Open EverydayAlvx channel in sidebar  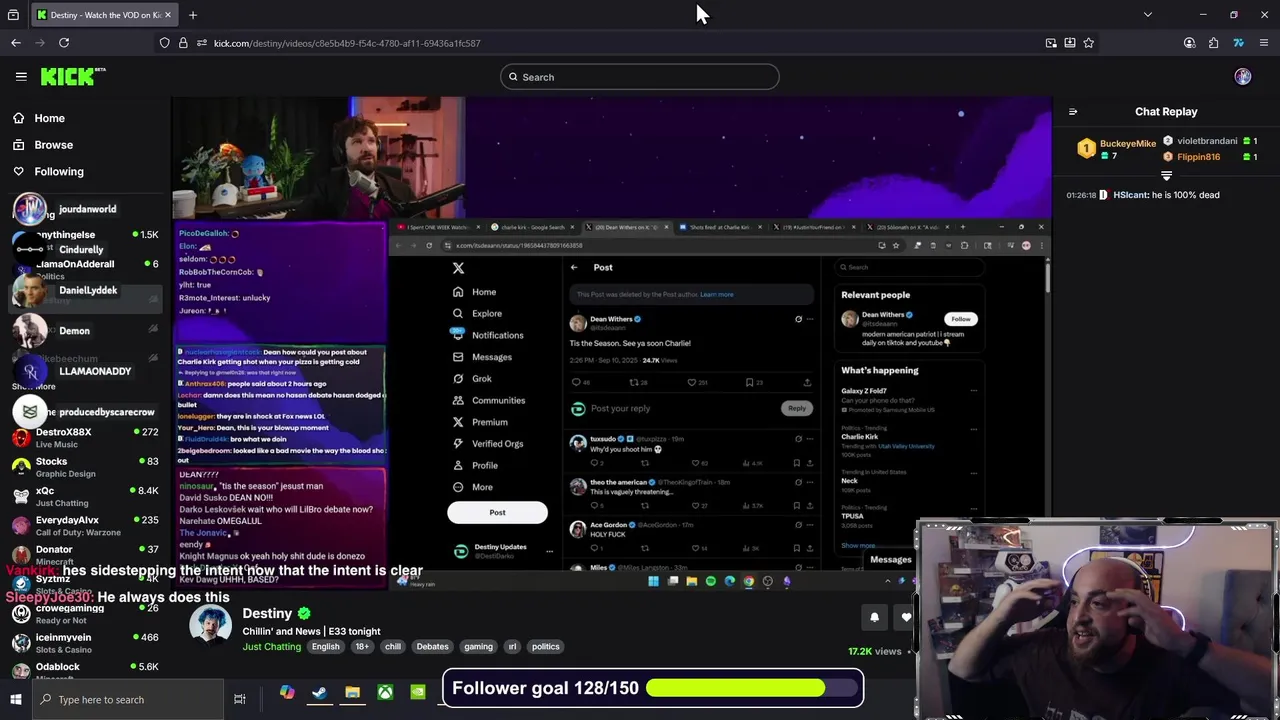[x=85, y=525]
